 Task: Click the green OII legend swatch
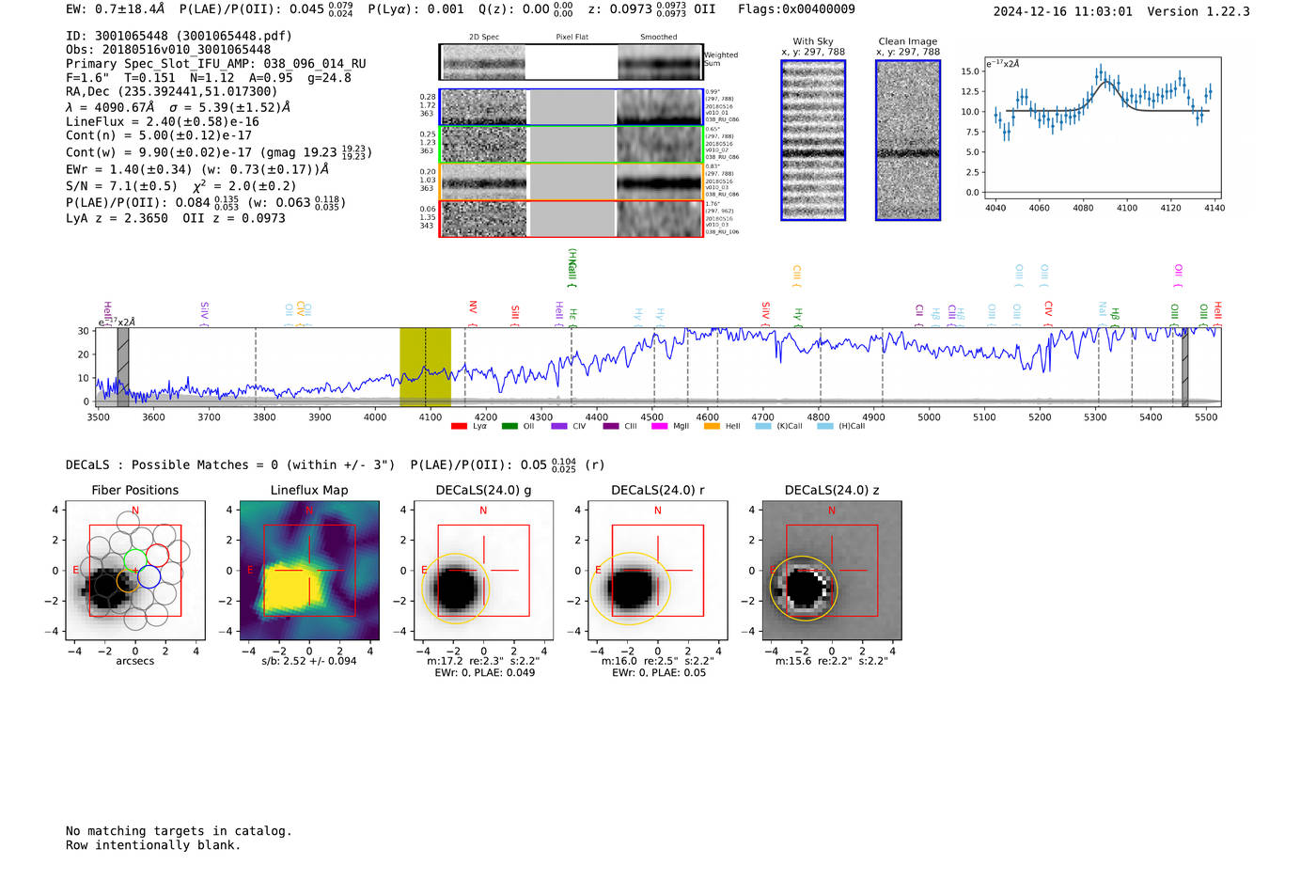[x=509, y=426]
